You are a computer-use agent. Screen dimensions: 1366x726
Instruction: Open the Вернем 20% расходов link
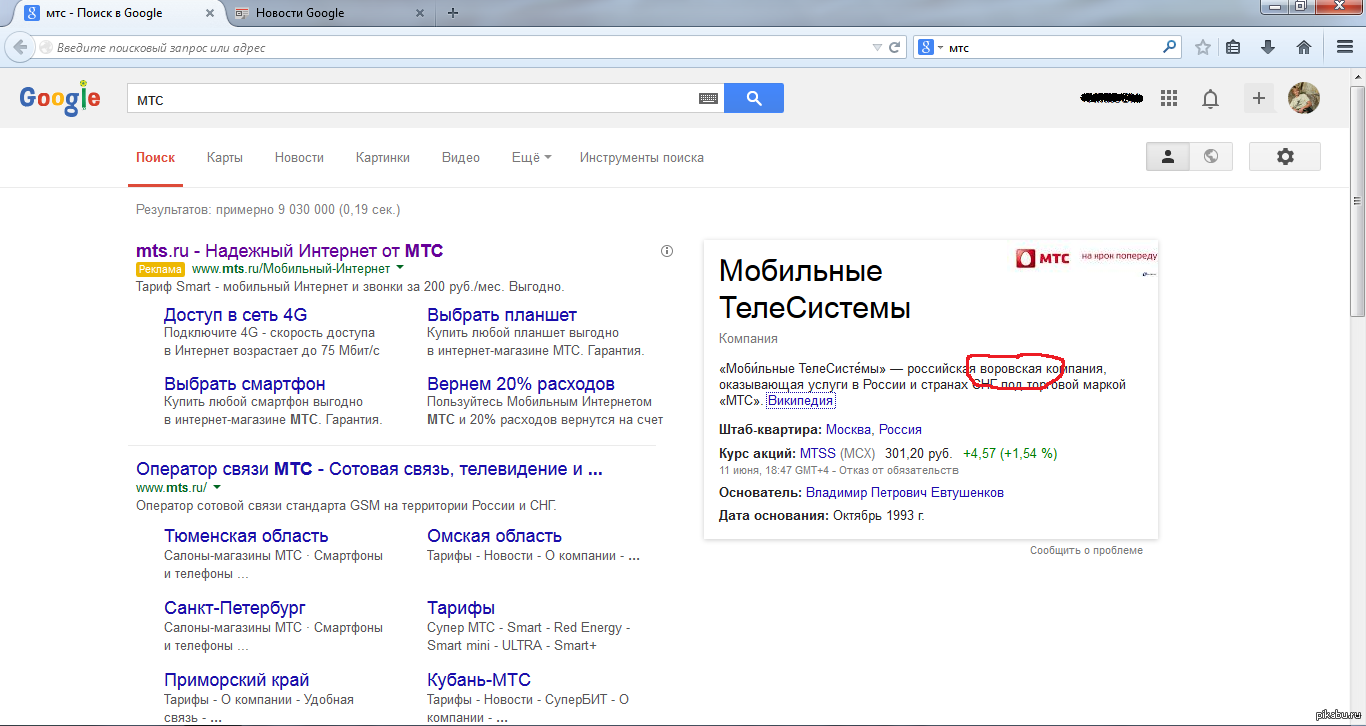click(x=521, y=384)
